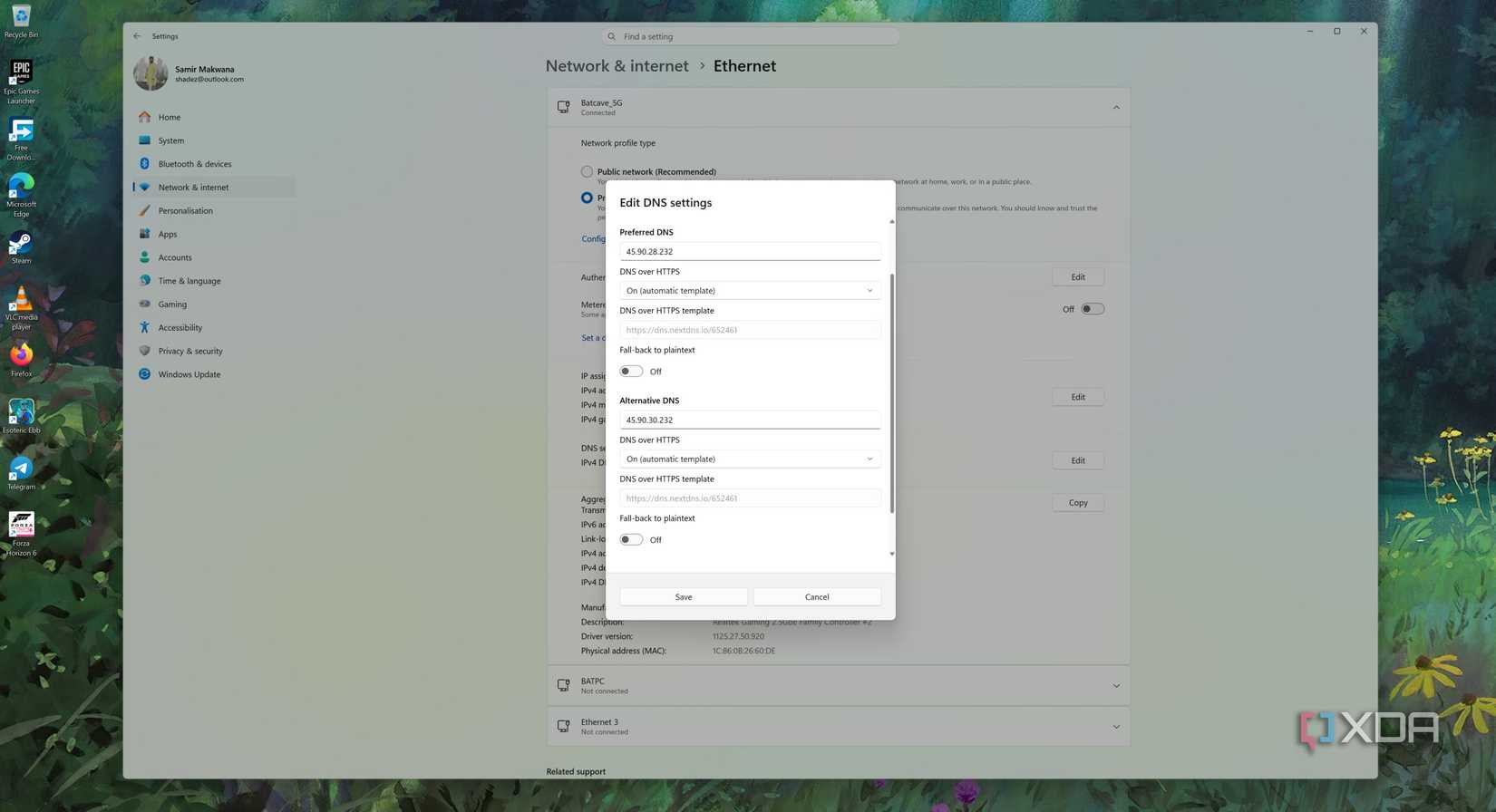
Task: Click the DNS dialog scroll up arrow
Action: click(892, 222)
